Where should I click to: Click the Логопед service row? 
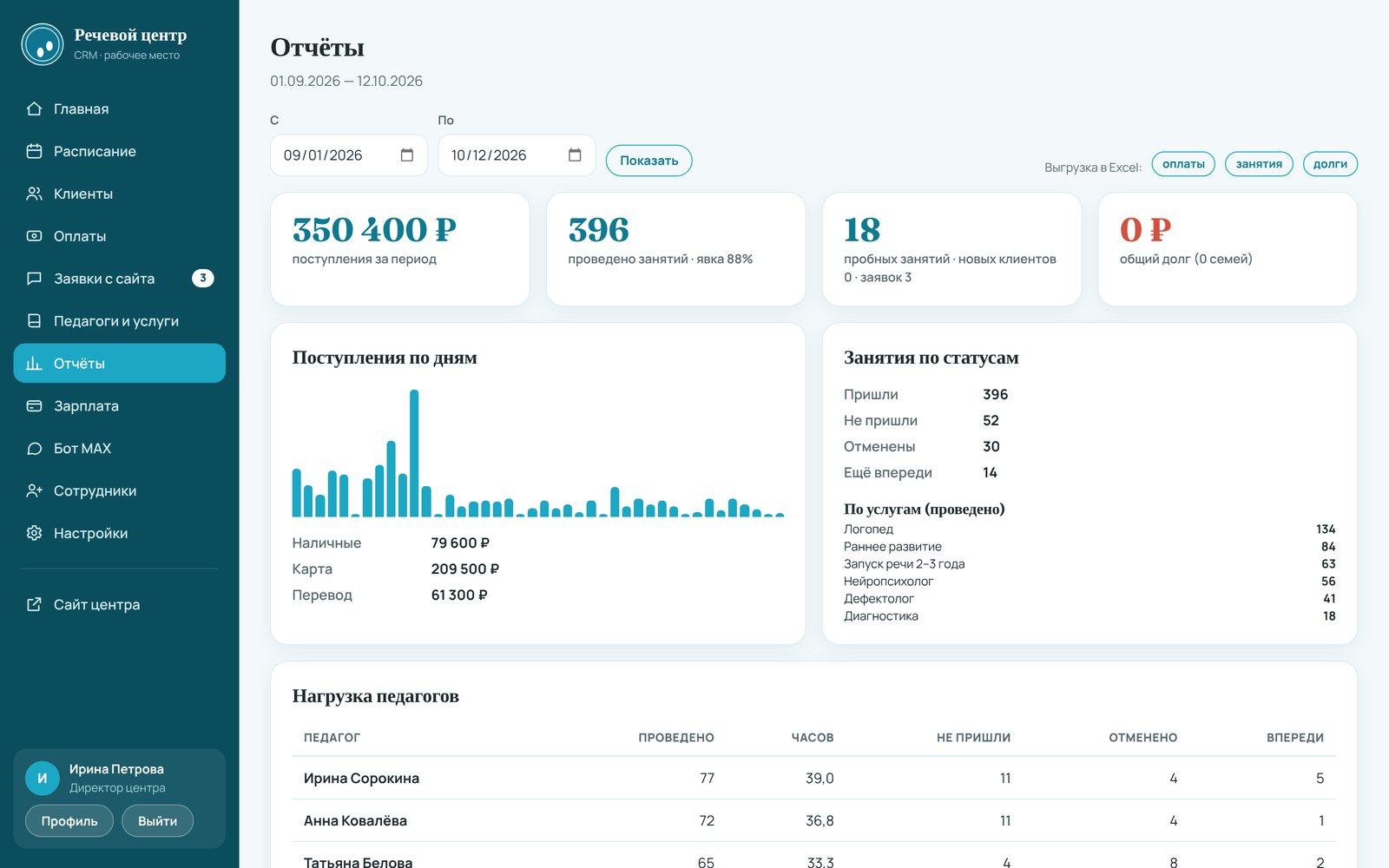click(1089, 529)
